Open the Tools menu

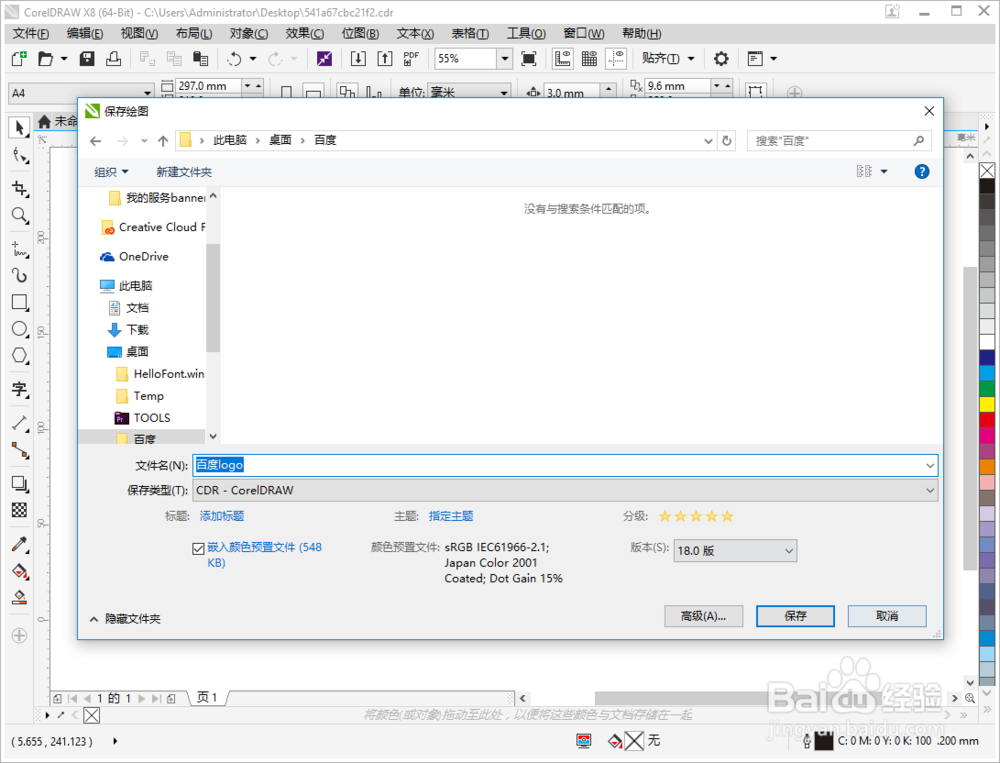coord(526,34)
